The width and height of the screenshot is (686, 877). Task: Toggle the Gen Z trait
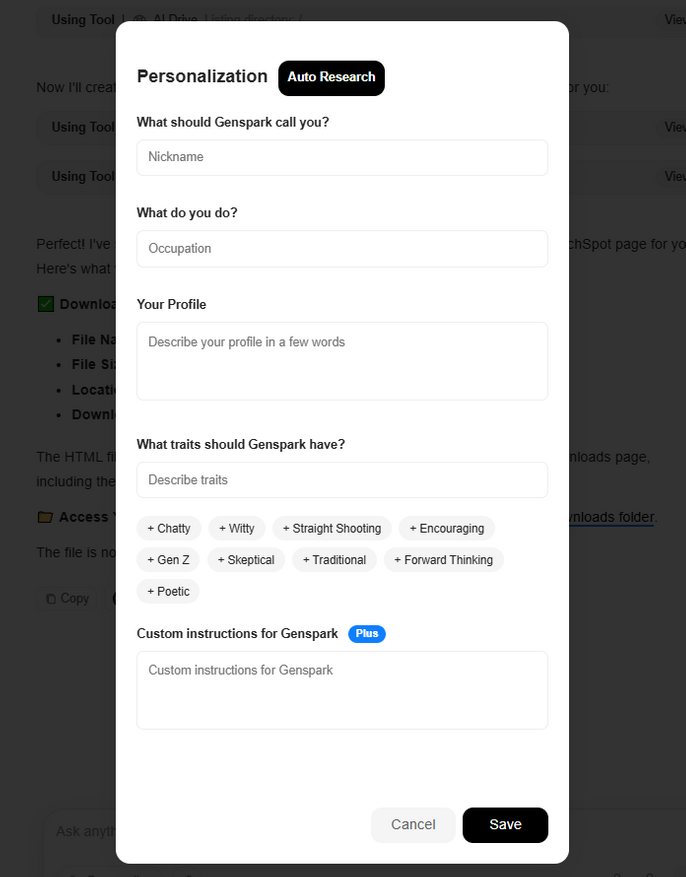(x=168, y=560)
